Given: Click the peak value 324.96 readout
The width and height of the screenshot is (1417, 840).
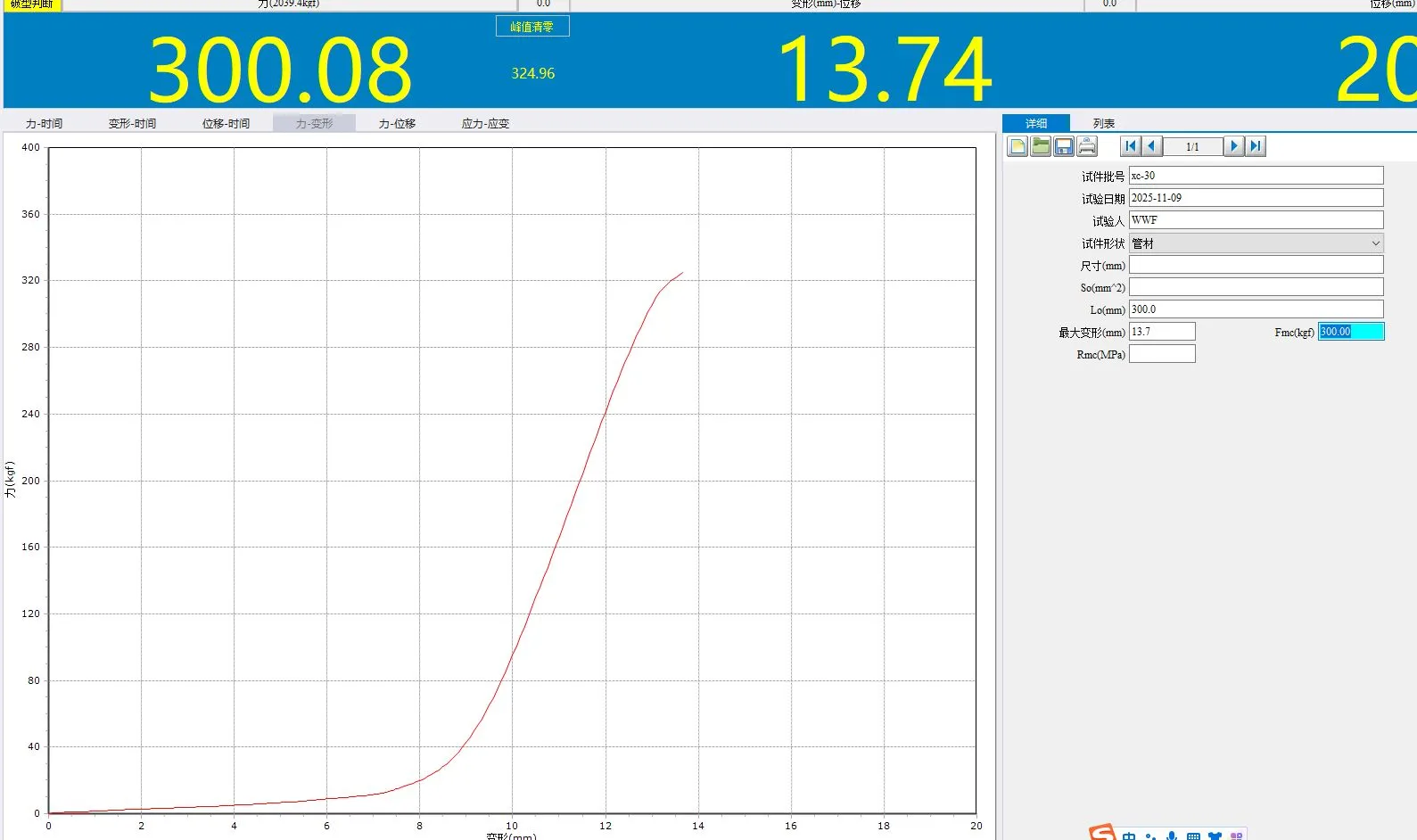Looking at the screenshot, I should 532,73.
